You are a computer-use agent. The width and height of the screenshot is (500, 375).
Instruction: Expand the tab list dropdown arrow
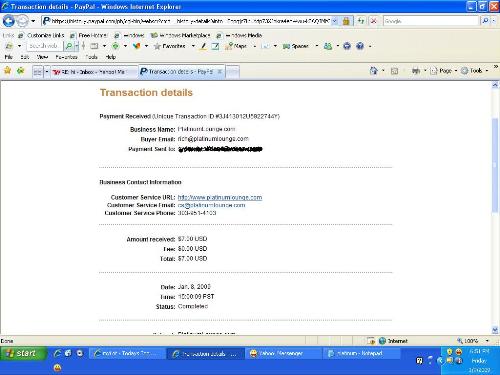pyautogui.click(x=47, y=71)
